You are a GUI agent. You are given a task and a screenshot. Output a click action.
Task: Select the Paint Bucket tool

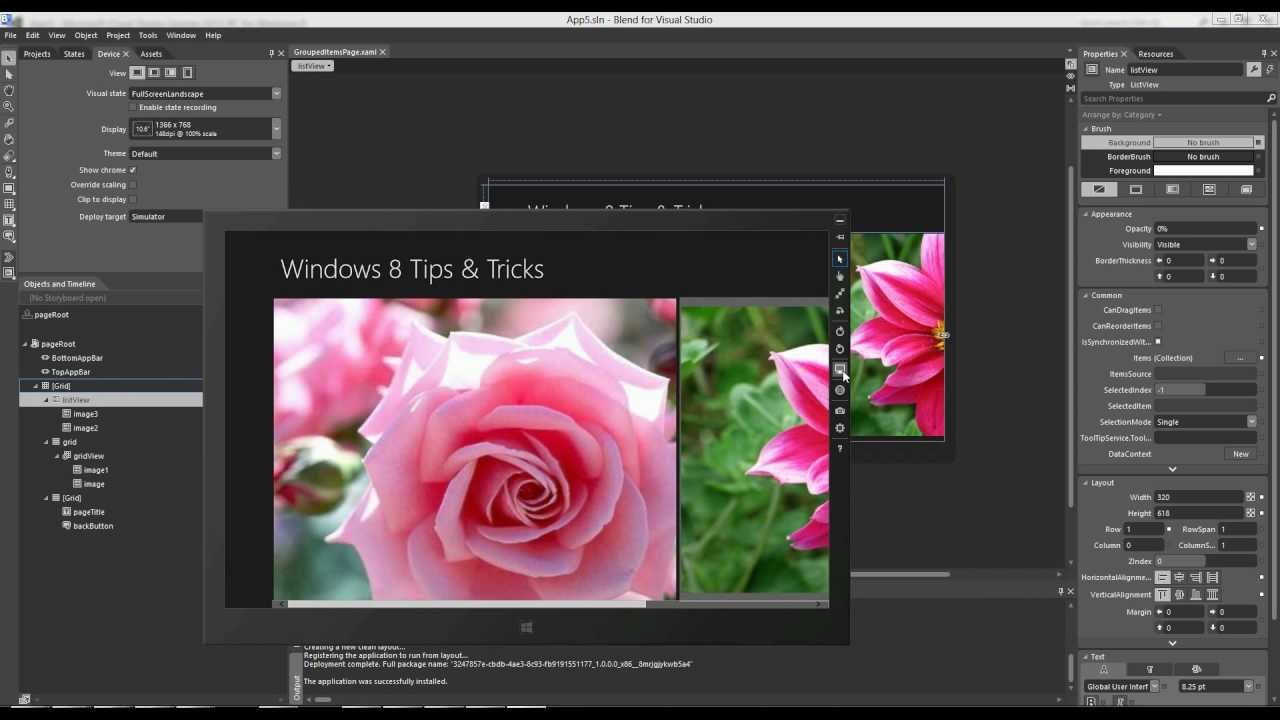click(9, 139)
